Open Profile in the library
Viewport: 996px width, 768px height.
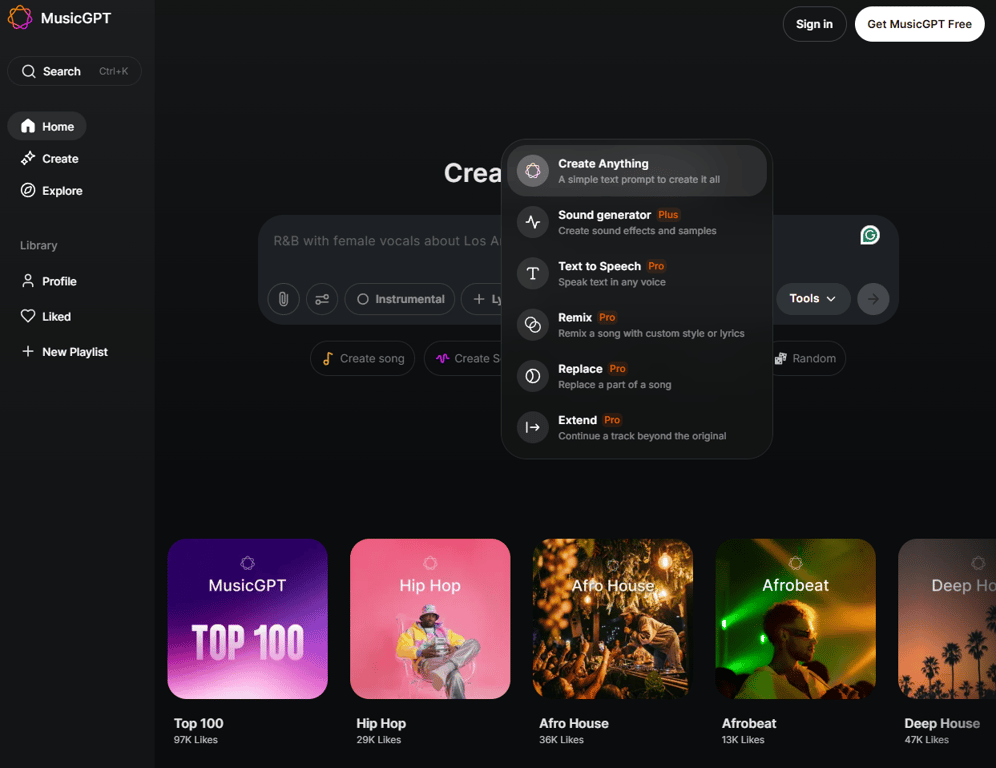coord(49,281)
